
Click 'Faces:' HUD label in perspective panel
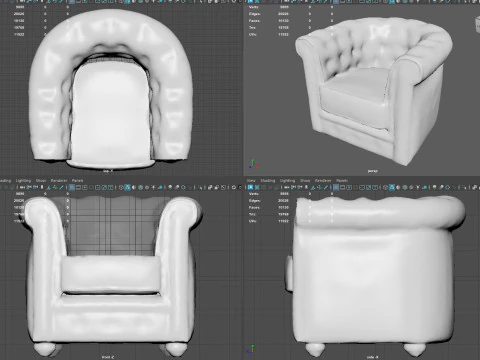pos(254,21)
